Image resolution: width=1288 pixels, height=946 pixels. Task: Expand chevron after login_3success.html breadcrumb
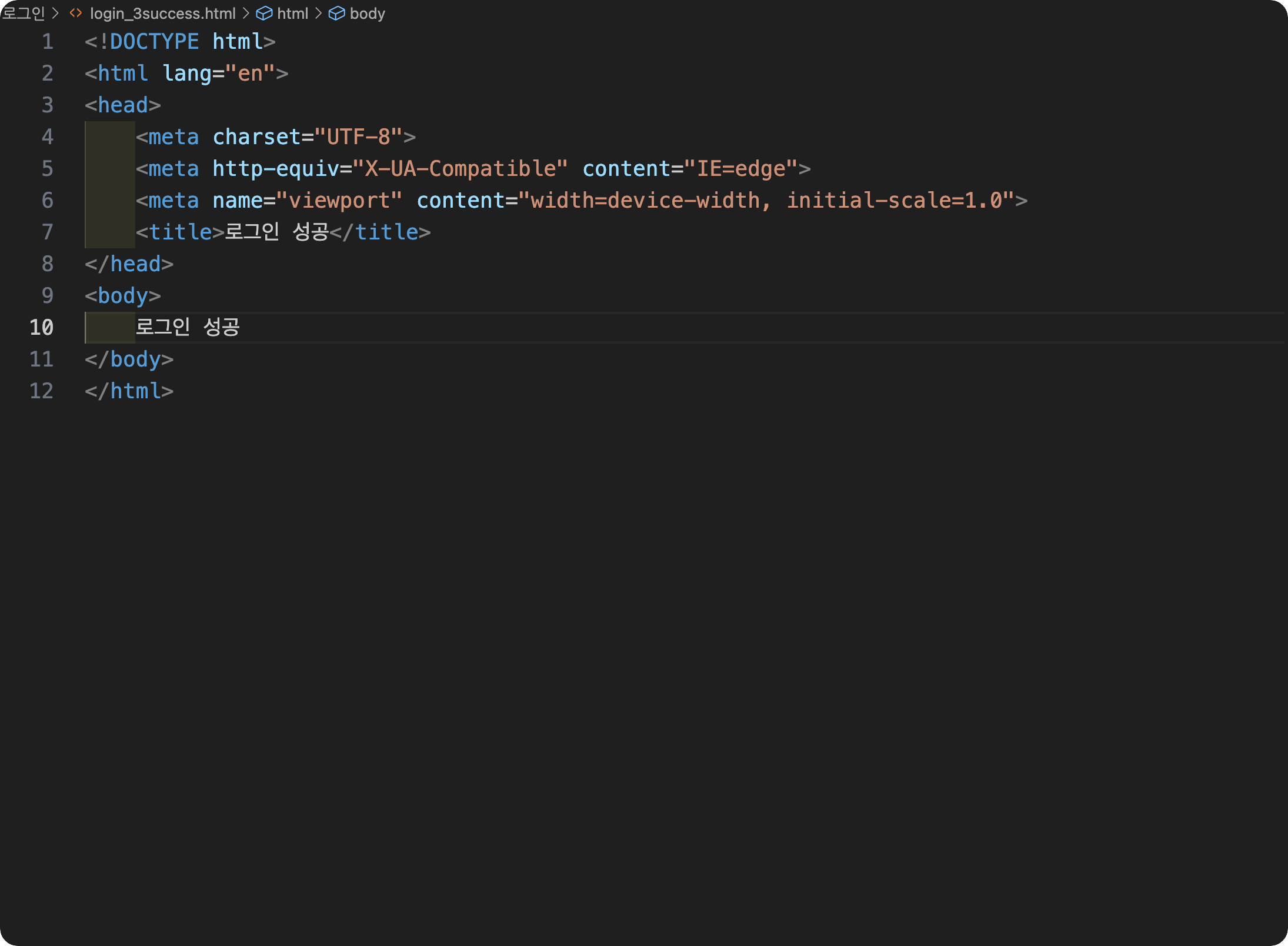[x=246, y=13]
